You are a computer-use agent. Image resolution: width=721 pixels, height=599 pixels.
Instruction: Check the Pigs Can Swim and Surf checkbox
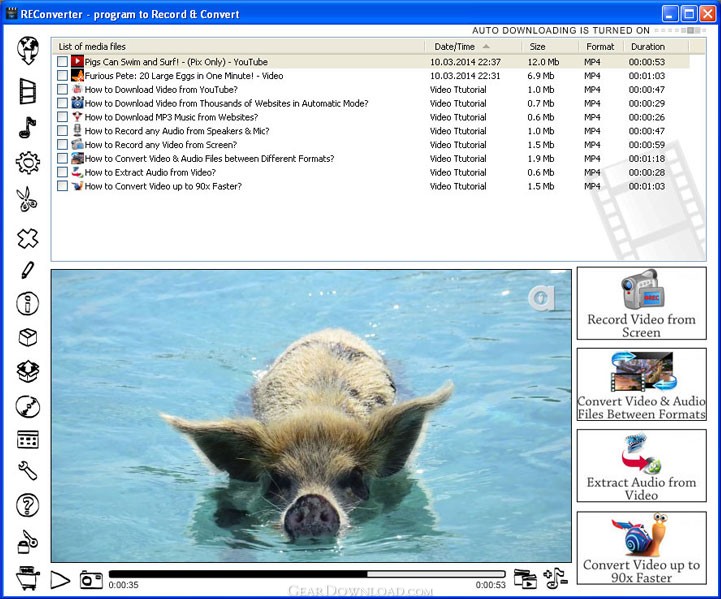tap(63, 62)
